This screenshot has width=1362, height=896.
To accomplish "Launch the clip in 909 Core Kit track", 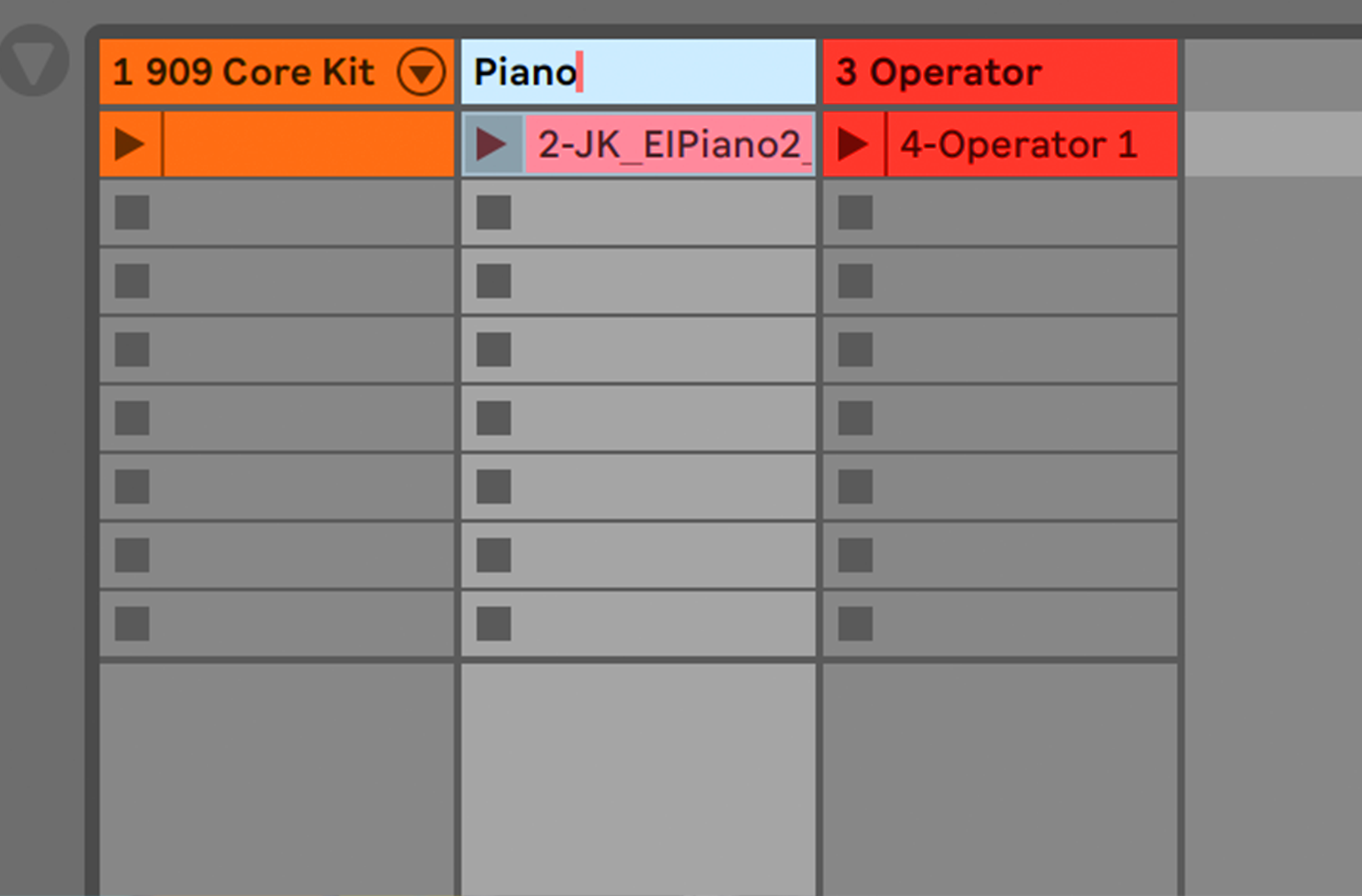I will click(129, 144).
